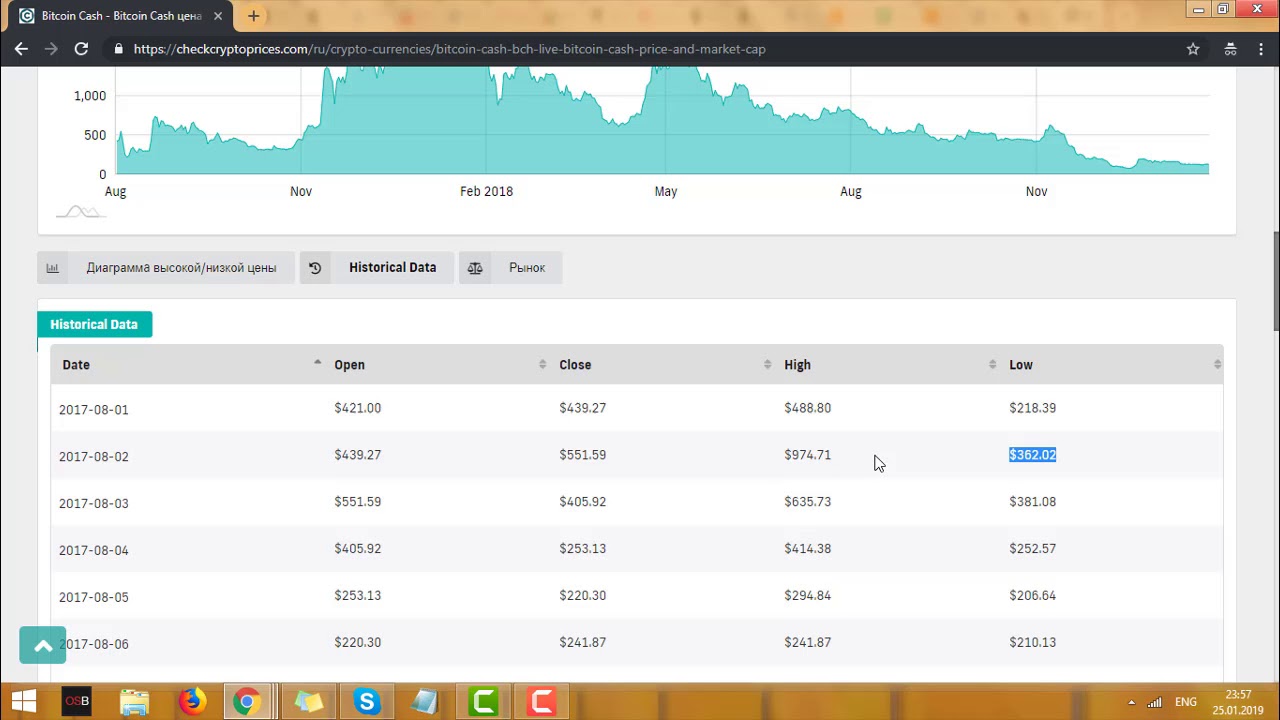Click the browser forward arrow
The width and height of the screenshot is (1280, 720).
point(51,48)
